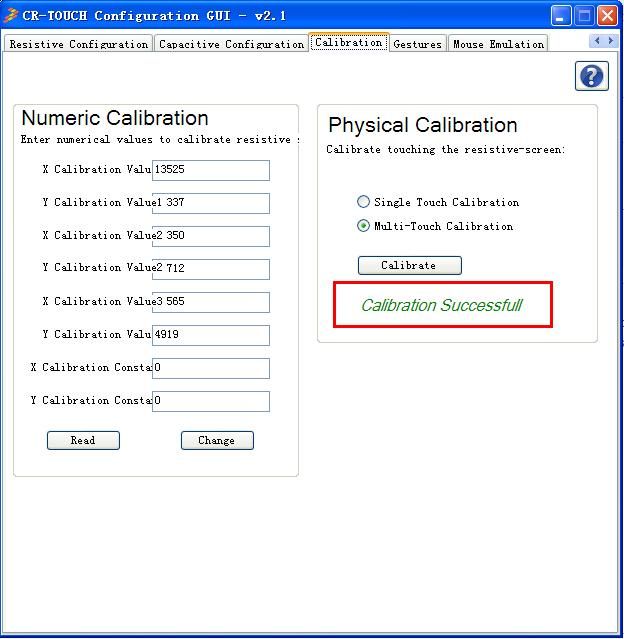This screenshot has width=624, height=639.
Task: Go to the Gestures tab
Action: 417,44
